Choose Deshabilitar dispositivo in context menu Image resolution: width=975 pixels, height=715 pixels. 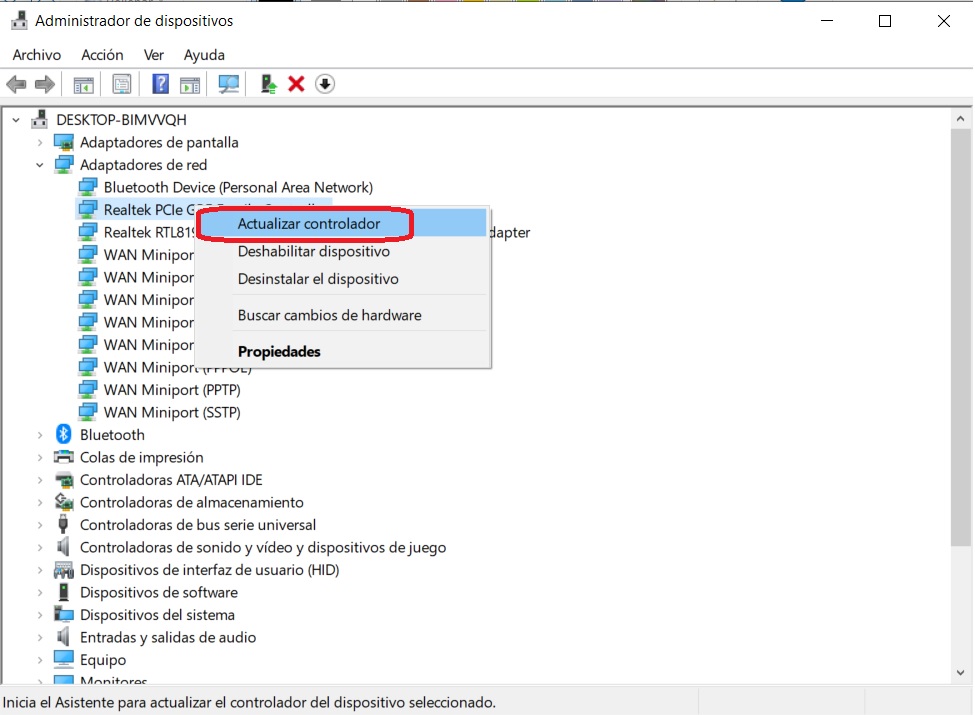(x=313, y=252)
